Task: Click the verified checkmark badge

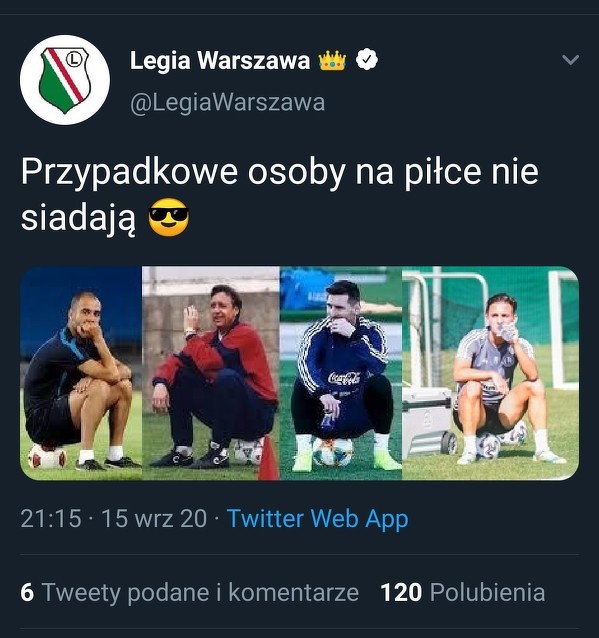Action: [x=367, y=59]
